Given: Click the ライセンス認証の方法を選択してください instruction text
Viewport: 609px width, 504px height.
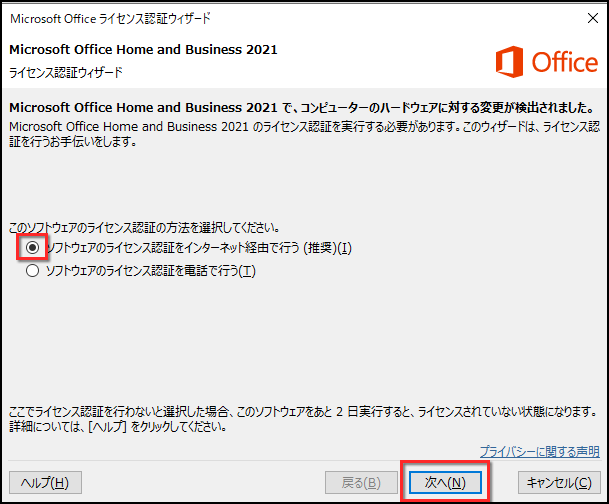Looking at the screenshot, I should click(143, 227).
